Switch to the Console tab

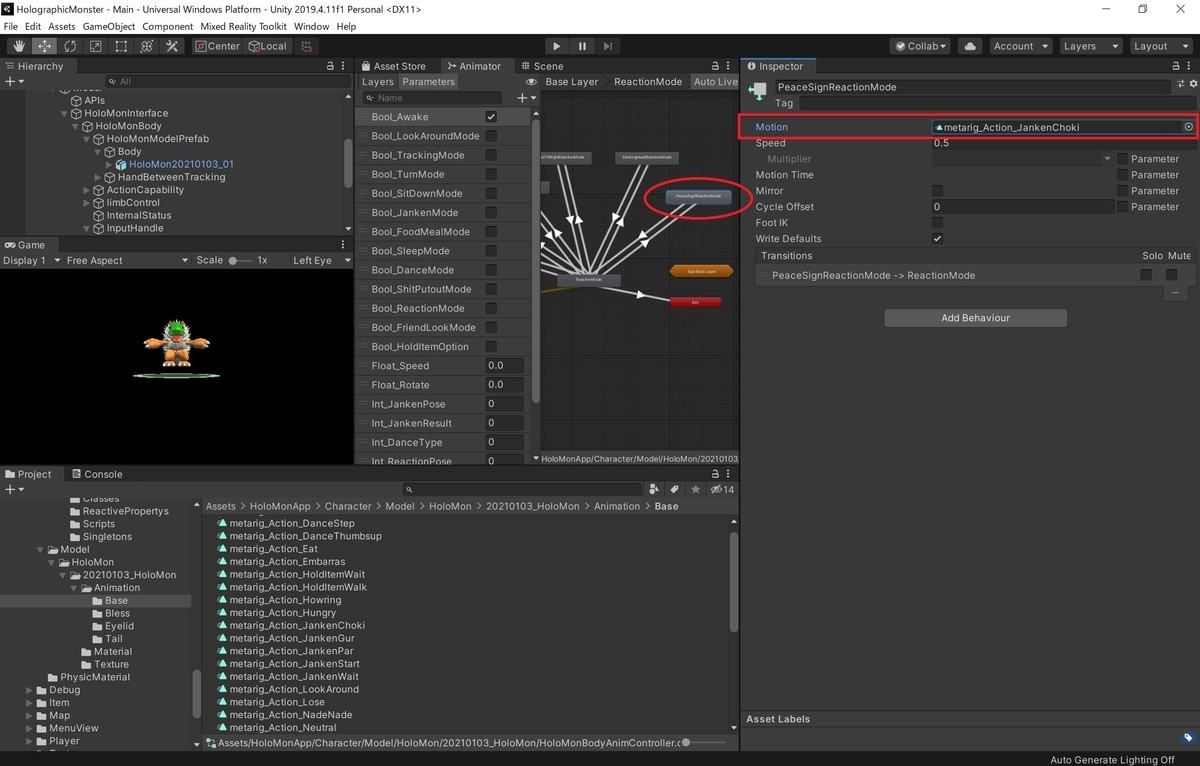pyautogui.click(x=96, y=474)
